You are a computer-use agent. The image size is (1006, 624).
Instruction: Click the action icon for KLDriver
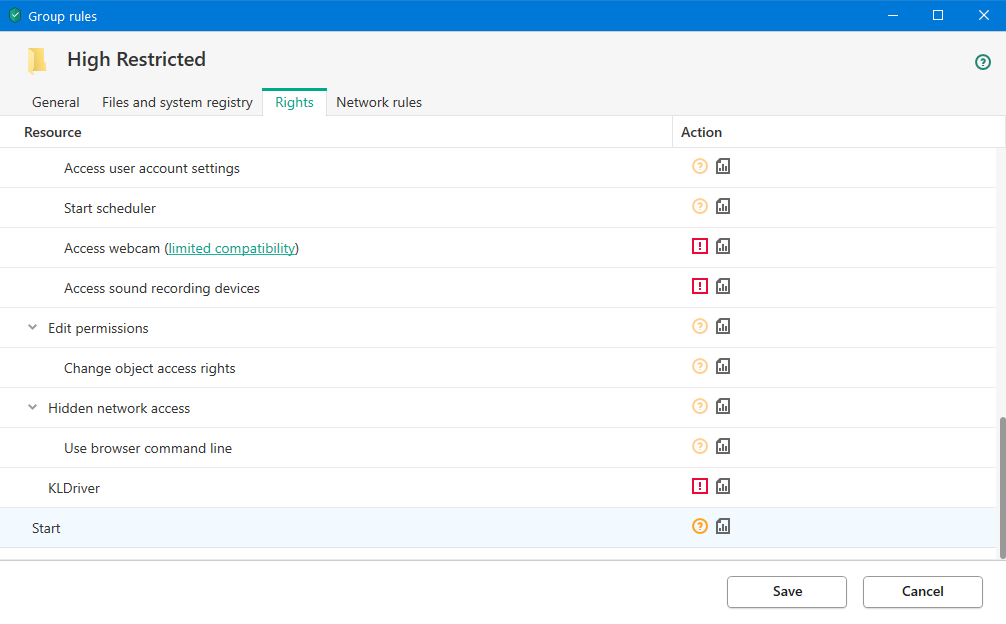point(700,486)
